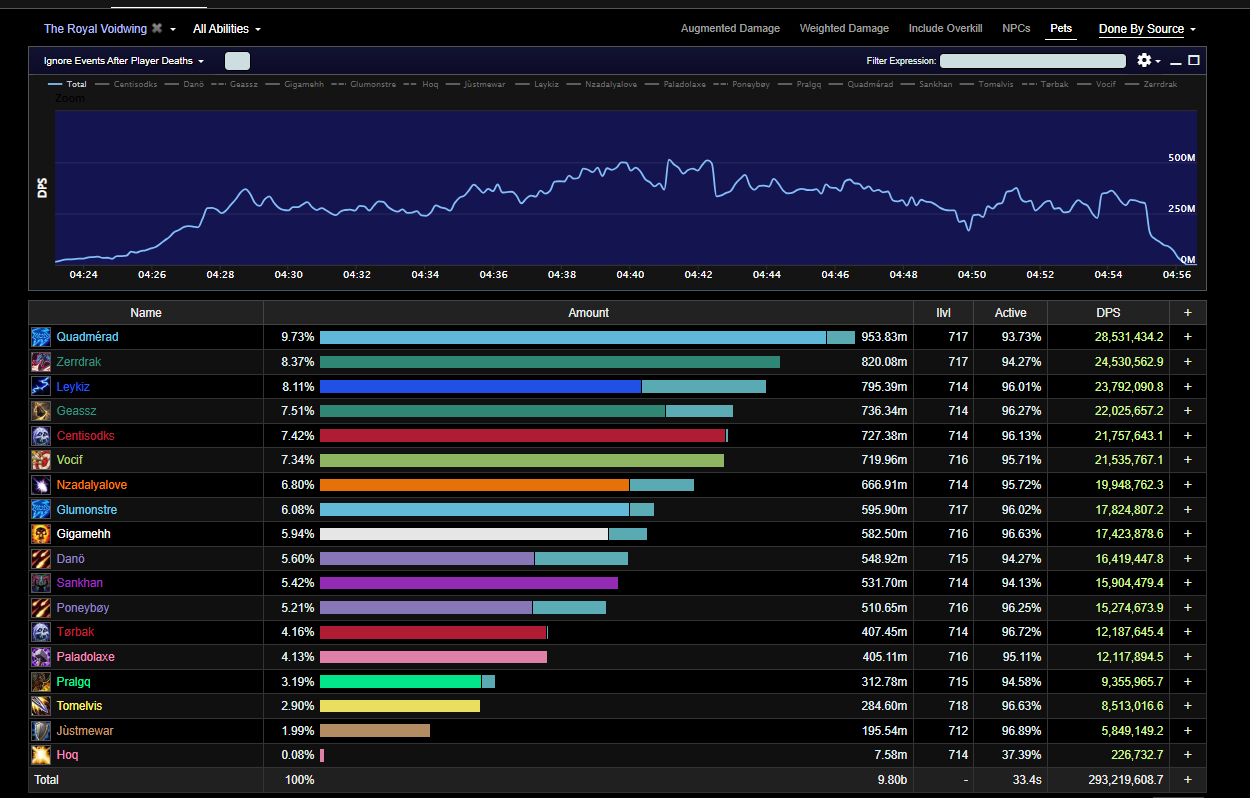The image size is (1250, 798).
Task: Toggle Quadmérad series in chart legend
Action: pos(860,84)
